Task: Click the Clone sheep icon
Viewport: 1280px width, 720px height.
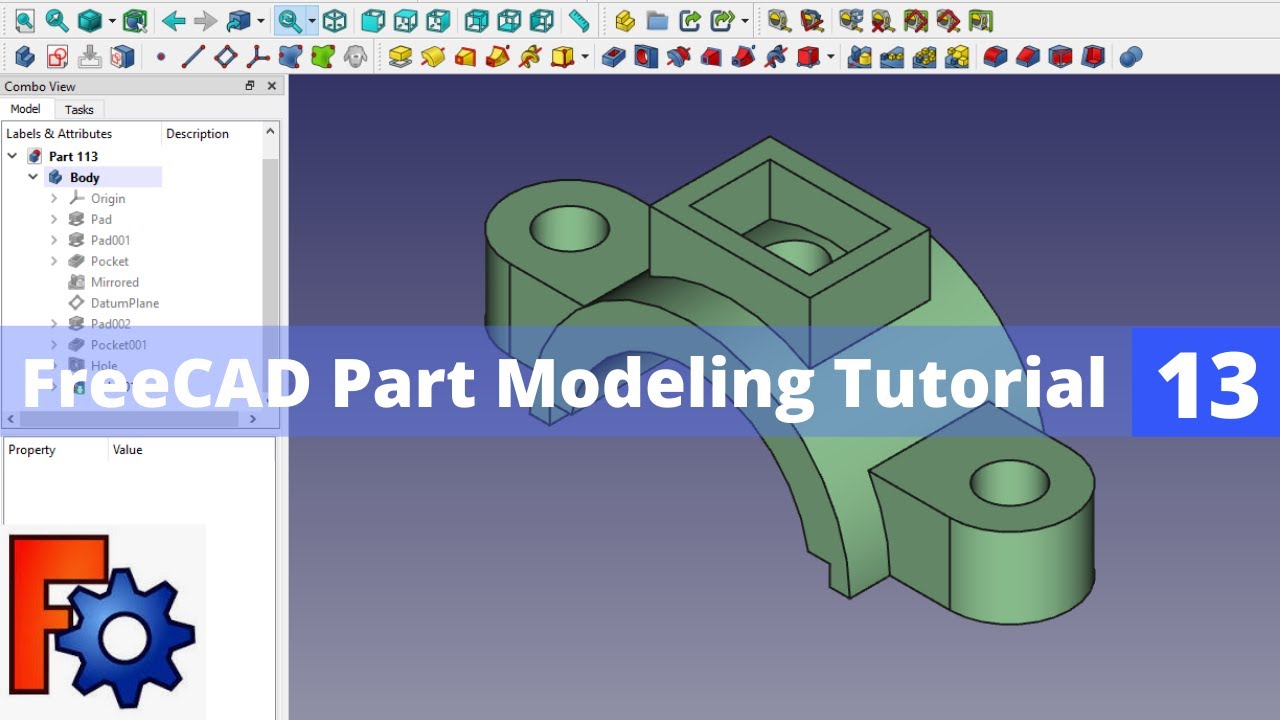Action: pyautogui.click(x=355, y=57)
